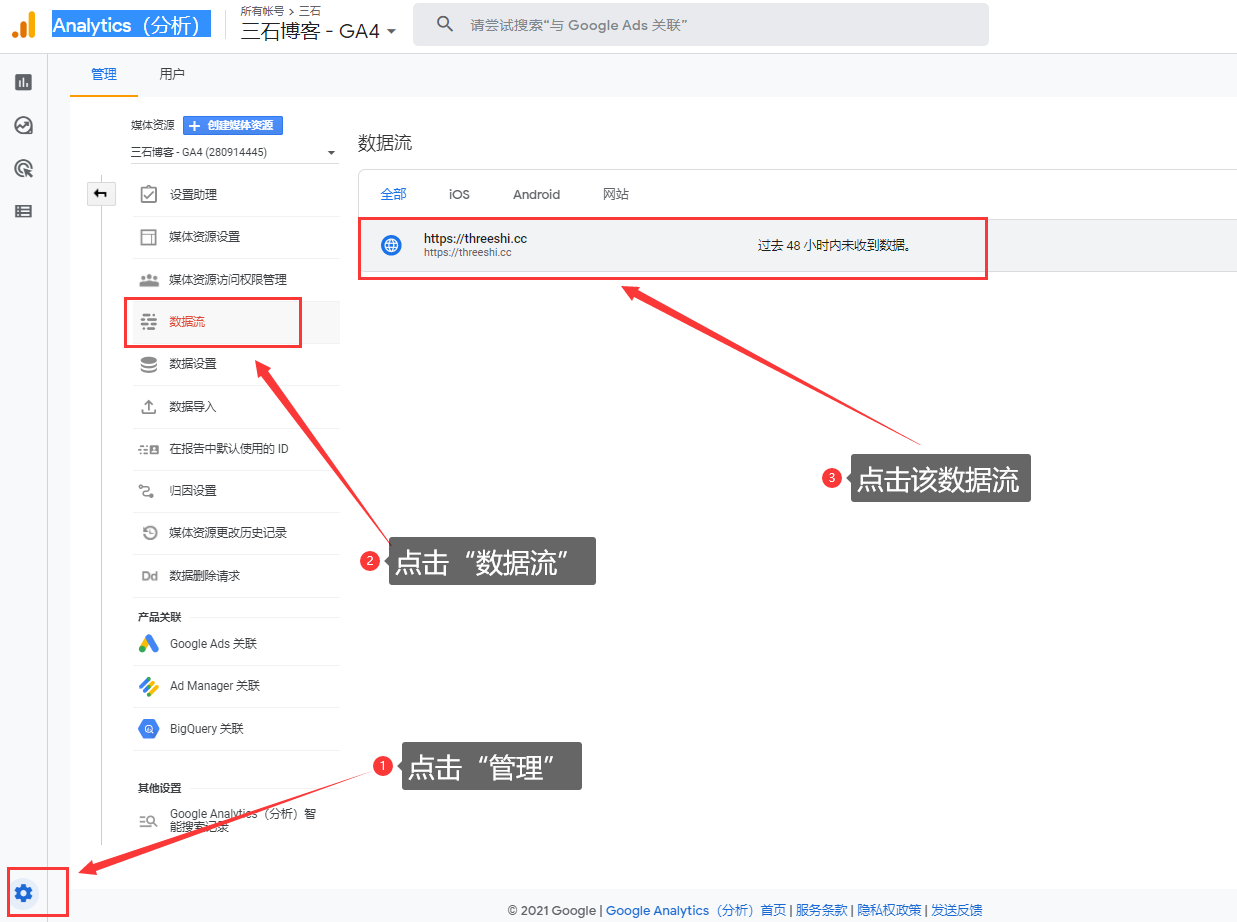Click the Dd 数据删除请求 icon
Viewport: 1237px width, 922px height.
tap(149, 576)
